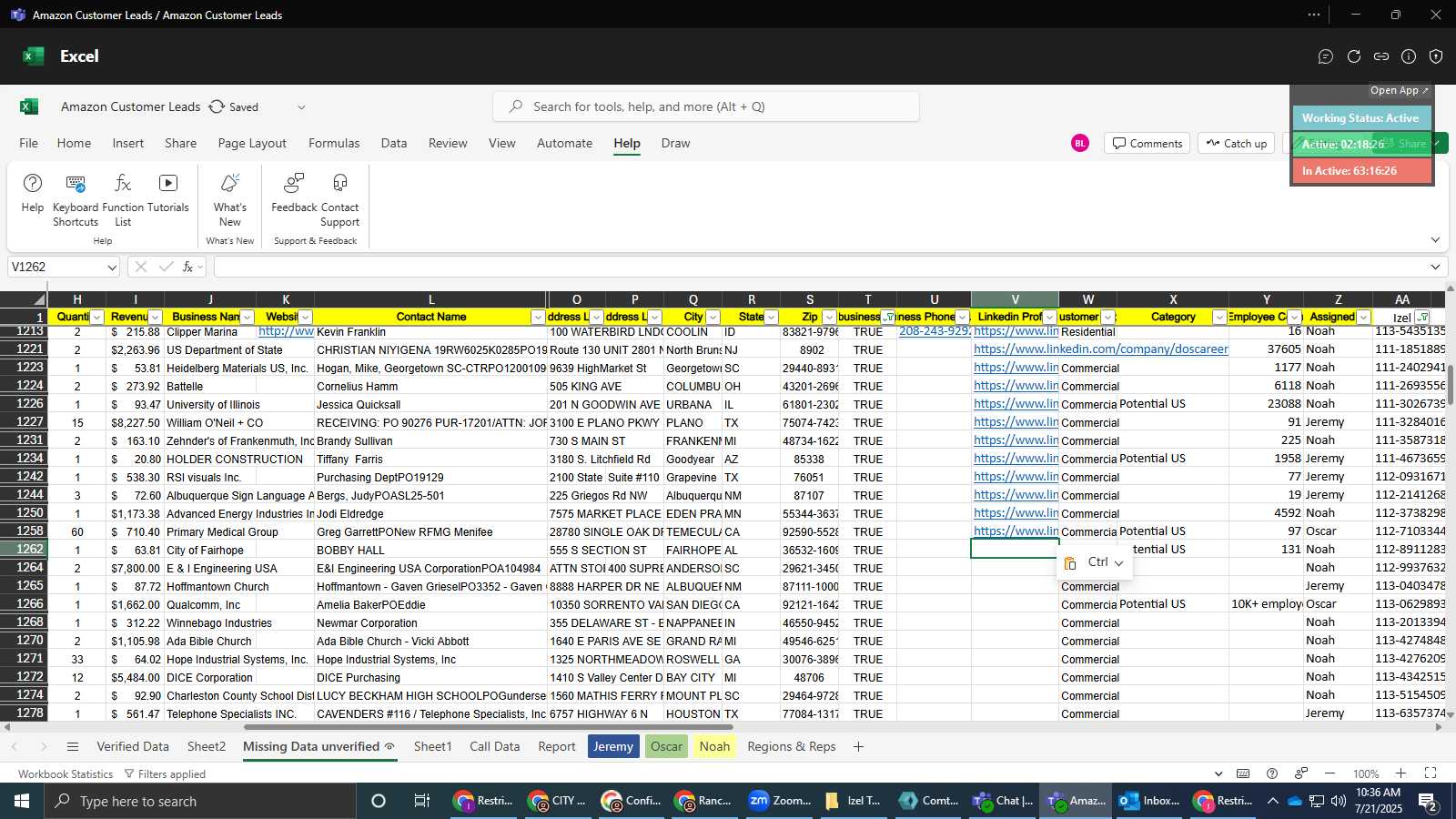Screen dimensions: 1456x819
Task: Click the shield security icon in header
Action: pos(1436,56)
